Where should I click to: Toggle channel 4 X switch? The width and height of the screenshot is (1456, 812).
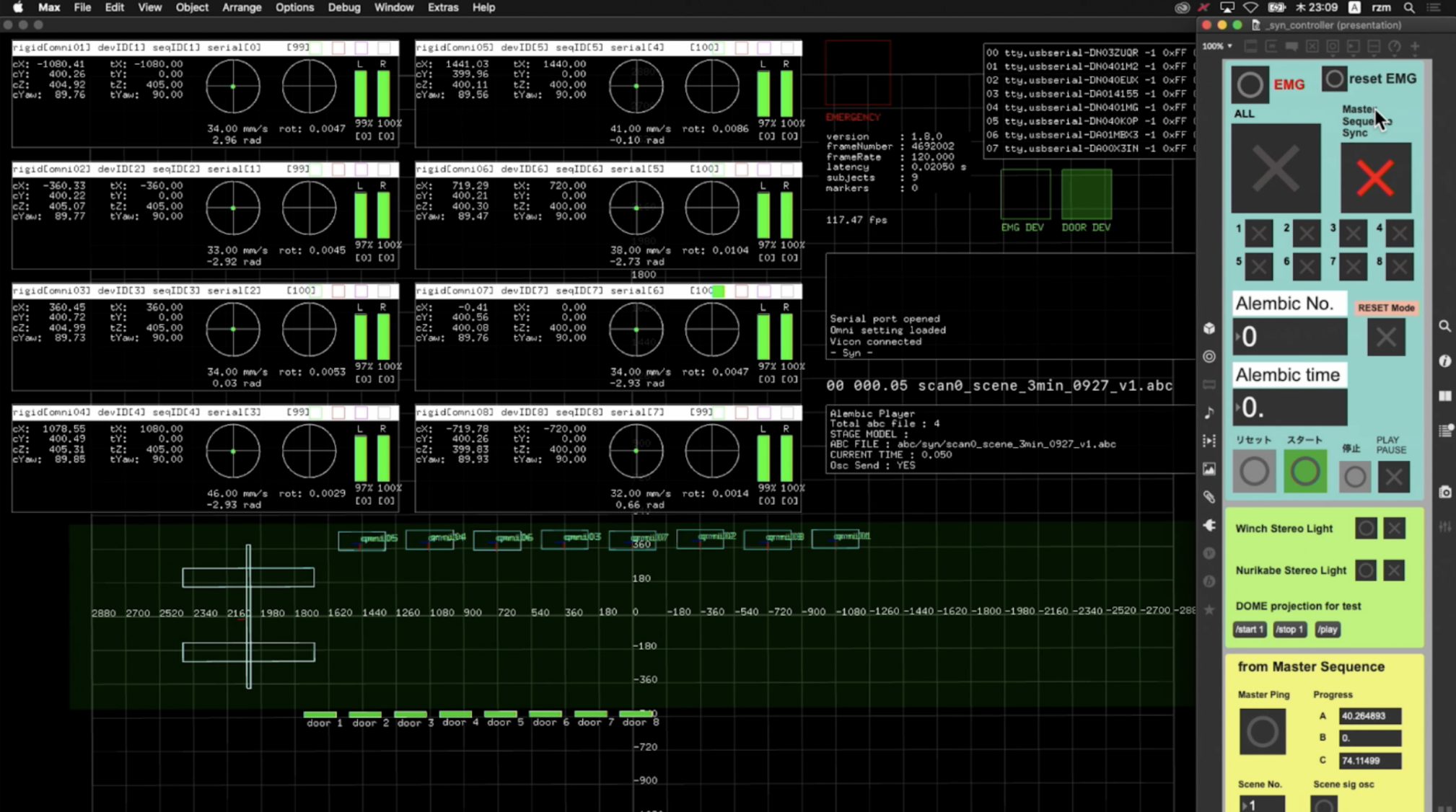[x=1399, y=233]
